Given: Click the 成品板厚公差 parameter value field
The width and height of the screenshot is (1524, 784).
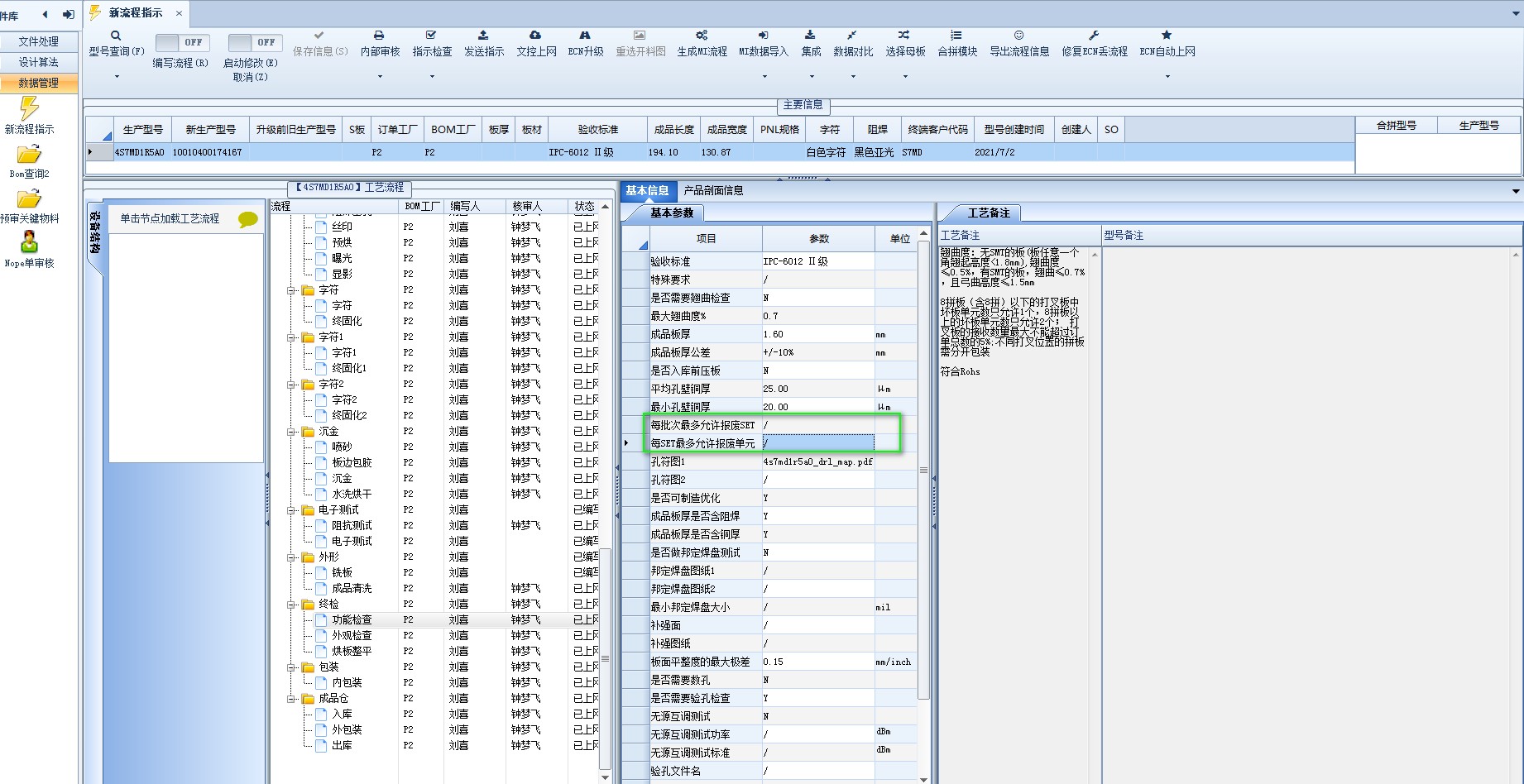Looking at the screenshot, I should coord(817,352).
